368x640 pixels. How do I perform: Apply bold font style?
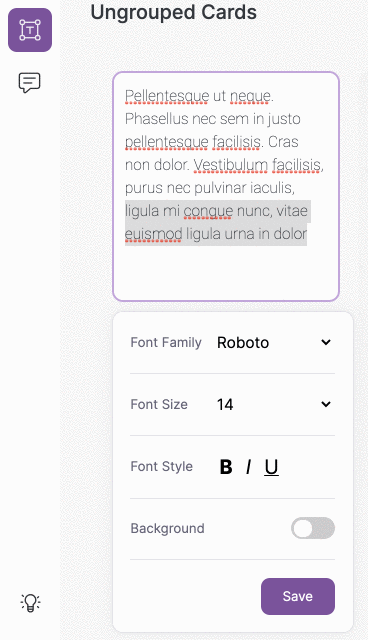coord(226,467)
